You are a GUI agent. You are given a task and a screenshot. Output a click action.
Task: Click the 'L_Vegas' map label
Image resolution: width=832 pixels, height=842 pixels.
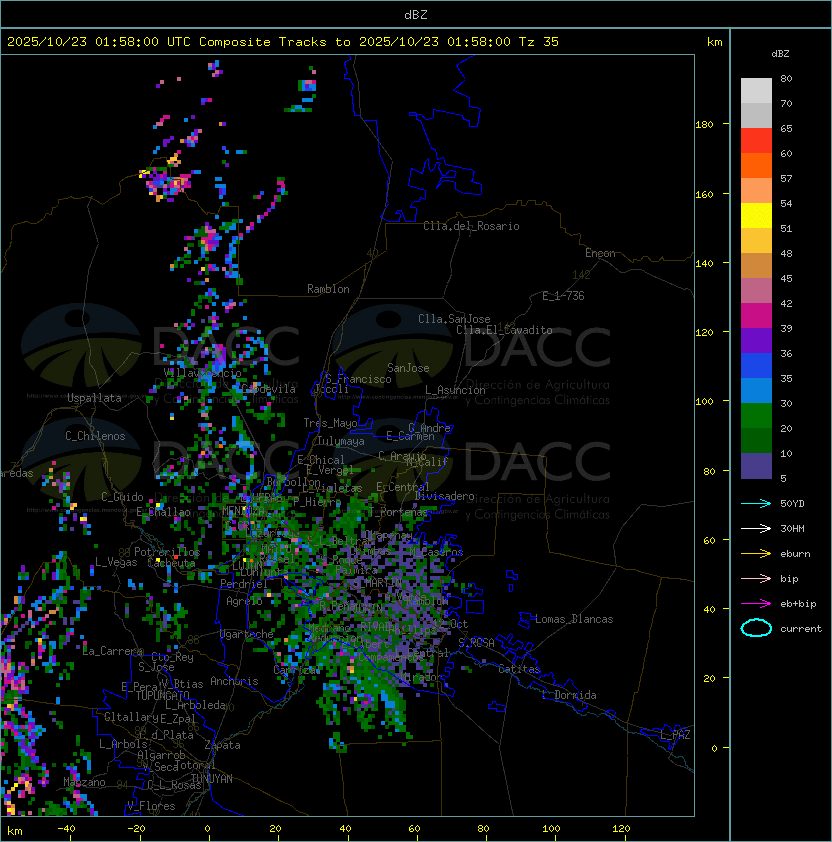click(116, 562)
